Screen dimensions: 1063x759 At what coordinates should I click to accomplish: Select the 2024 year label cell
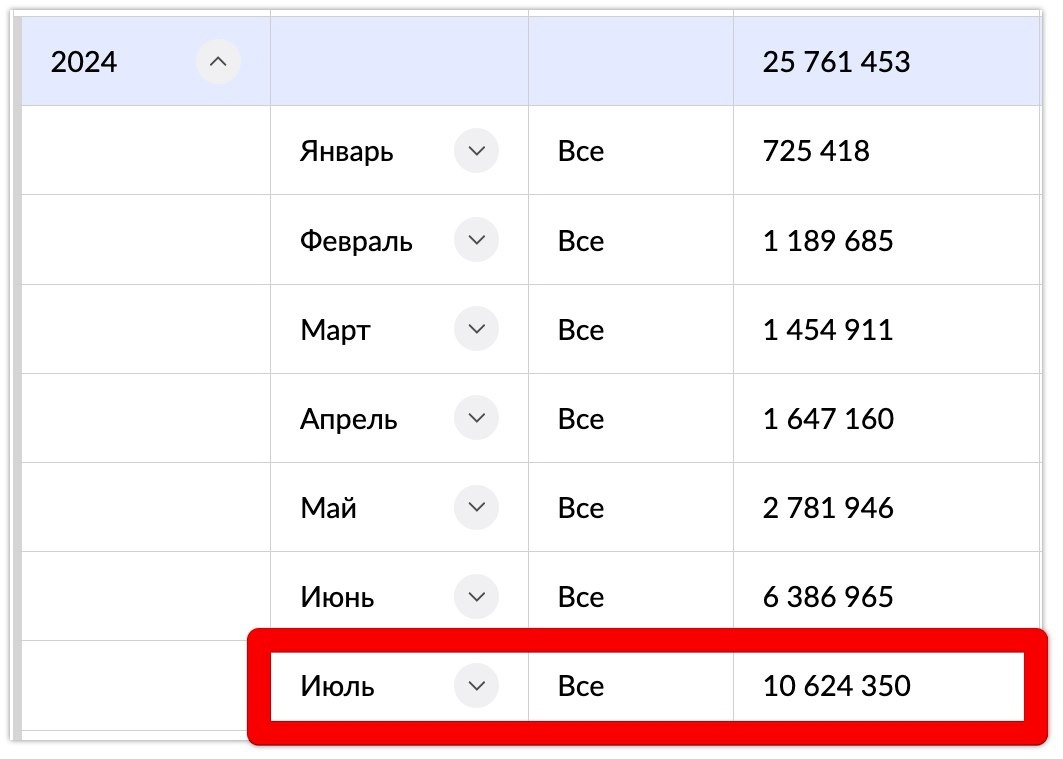coord(84,63)
